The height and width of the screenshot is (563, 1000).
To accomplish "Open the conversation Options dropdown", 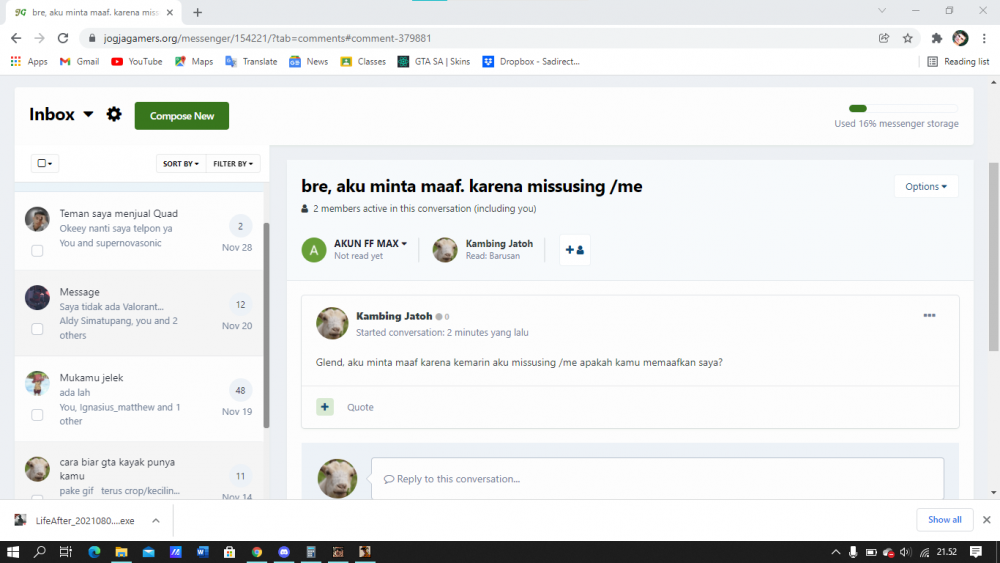I will point(925,186).
